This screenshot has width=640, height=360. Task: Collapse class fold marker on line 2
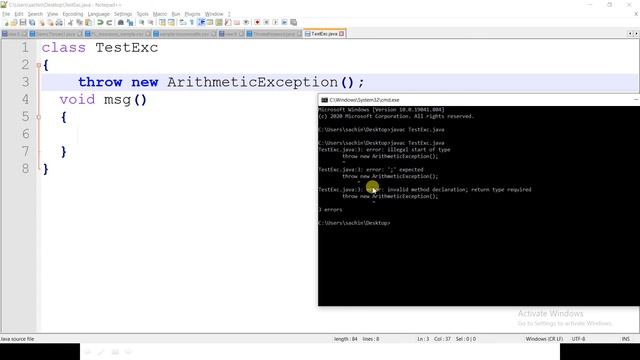(x=38, y=65)
